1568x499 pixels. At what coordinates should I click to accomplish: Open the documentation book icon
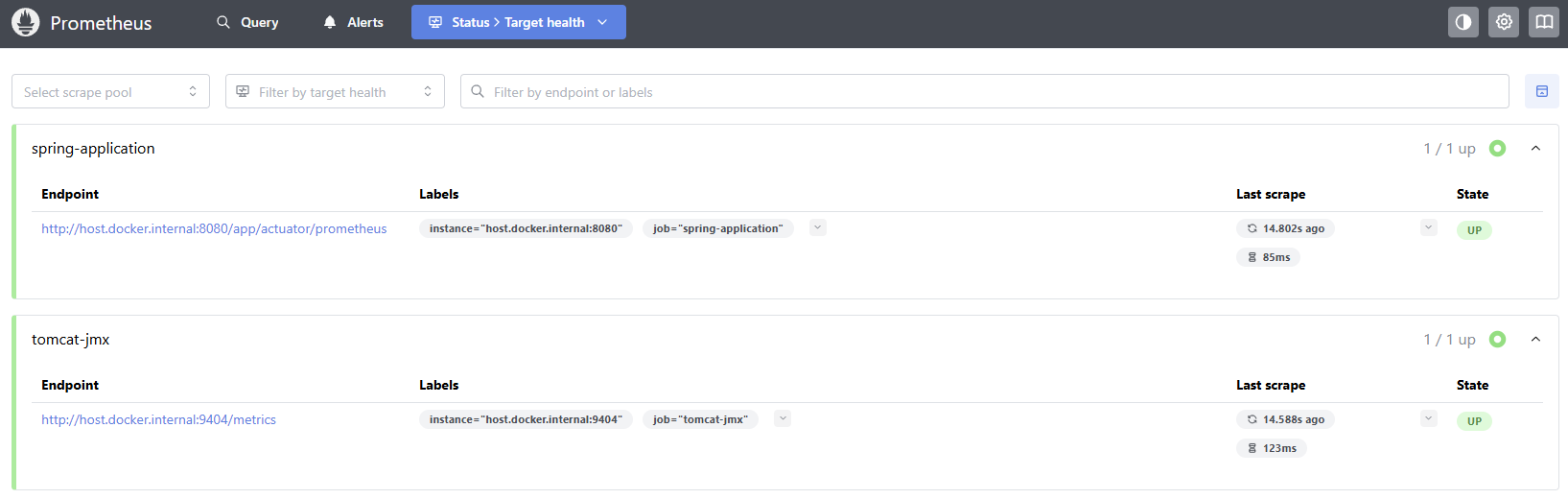[1544, 22]
